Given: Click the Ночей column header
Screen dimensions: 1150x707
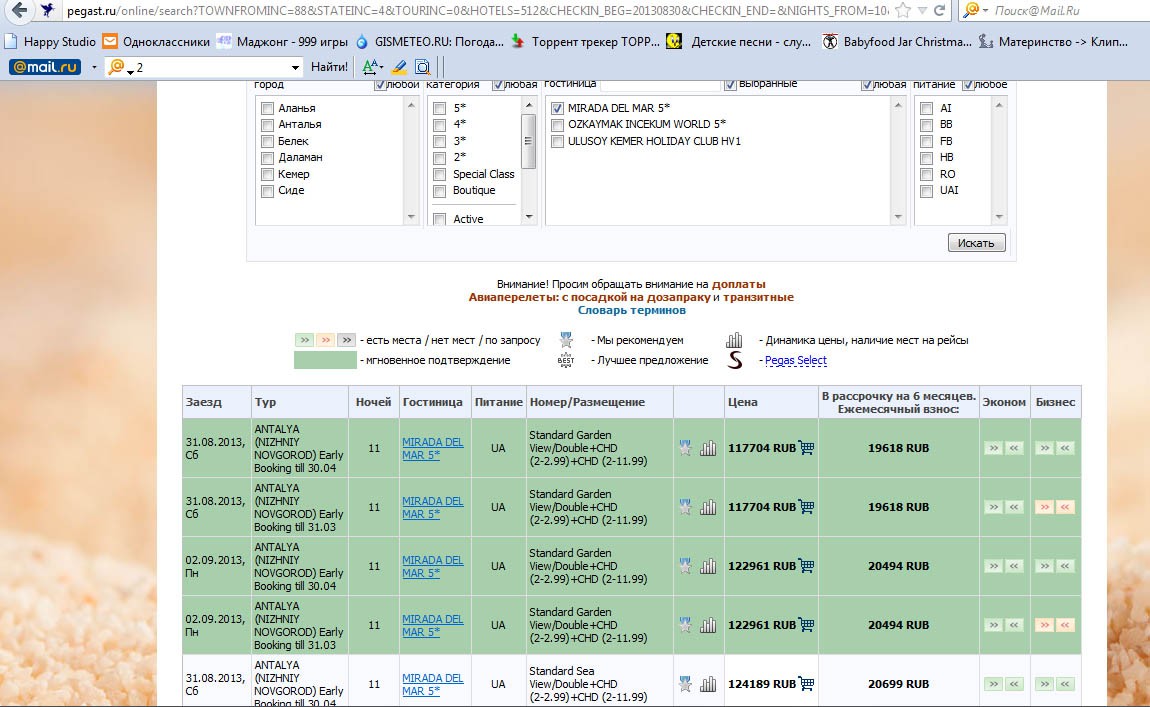Looking at the screenshot, I should pyautogui.click(x=373, y=402).
